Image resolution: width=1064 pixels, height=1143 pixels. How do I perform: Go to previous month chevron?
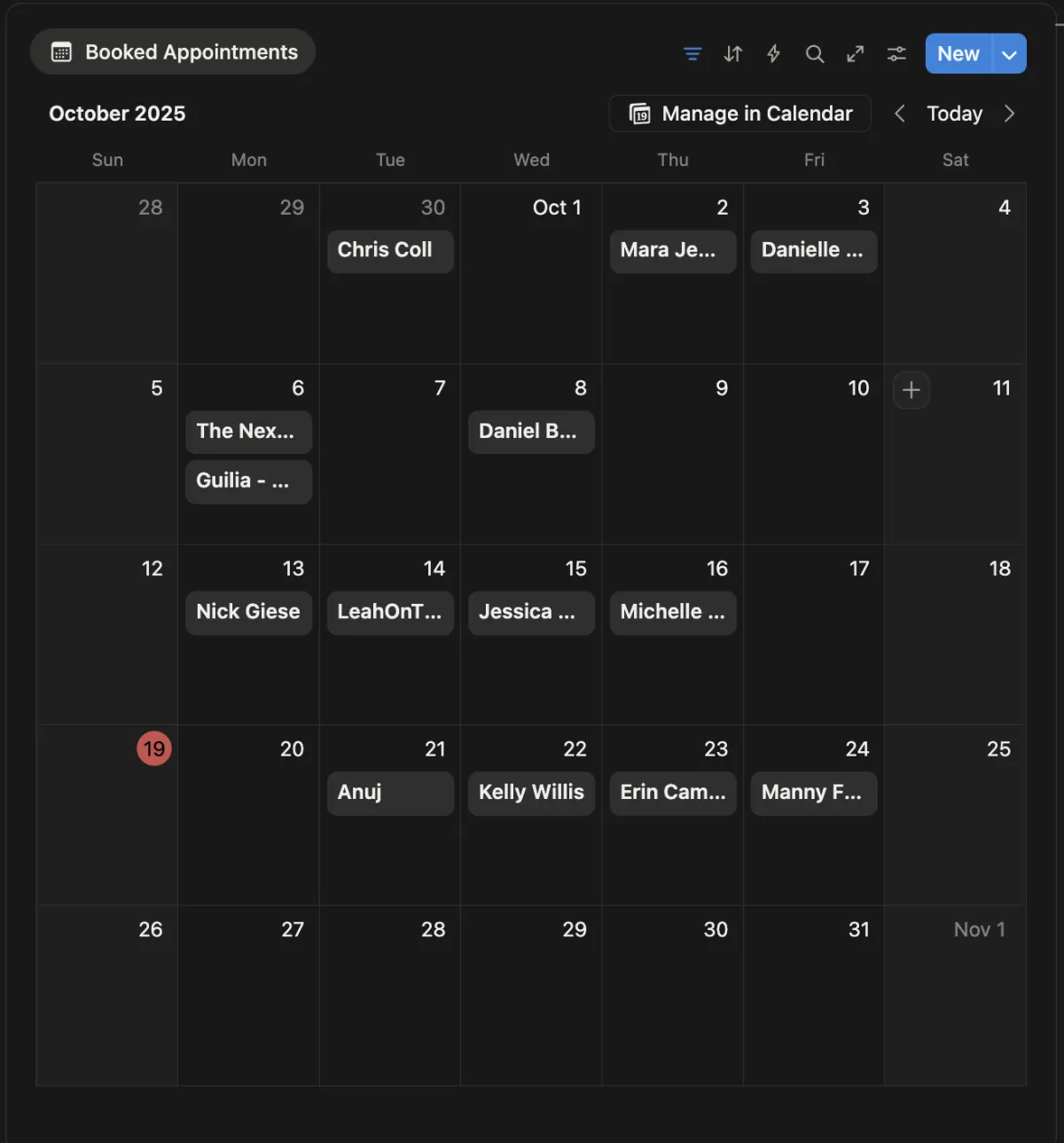click(899, 114)
